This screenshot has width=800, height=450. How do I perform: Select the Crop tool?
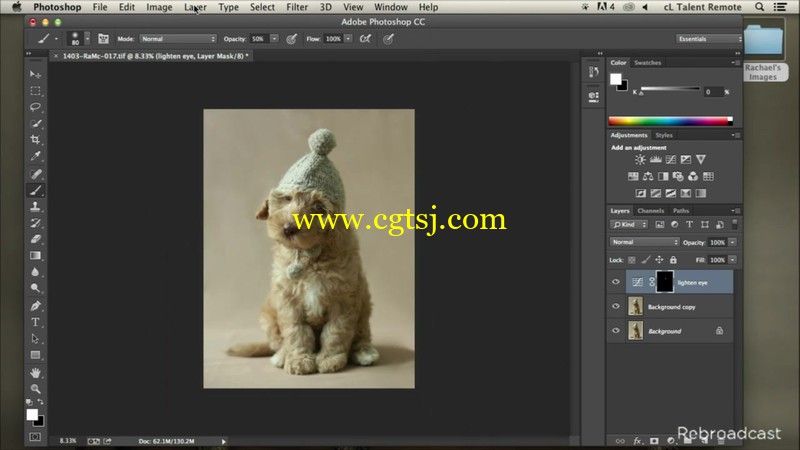(x=35, y=139)
